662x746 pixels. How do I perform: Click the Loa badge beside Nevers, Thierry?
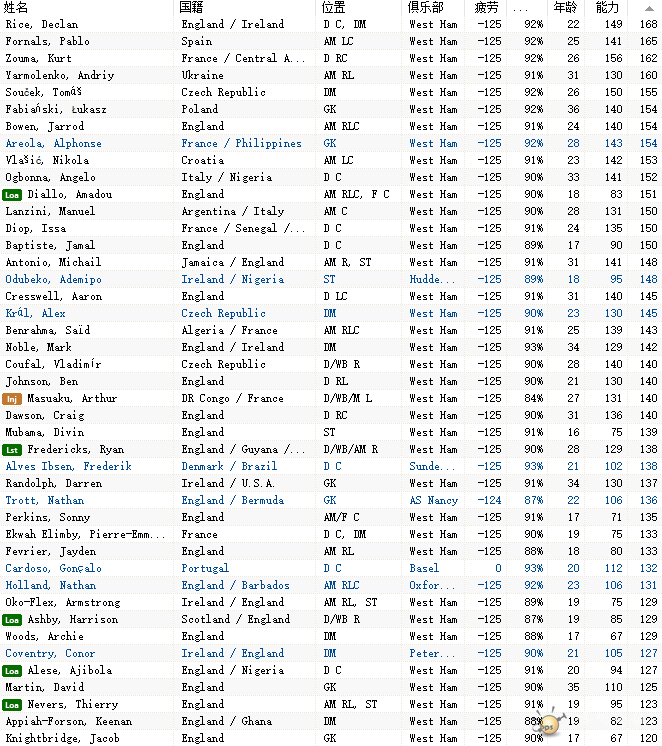[12, 705]
